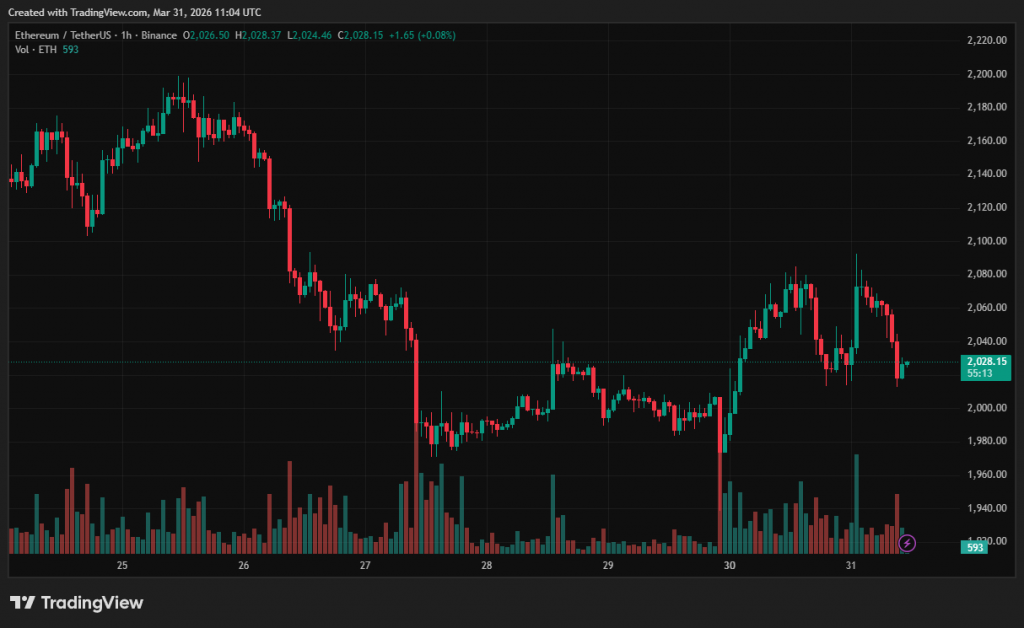Select the date label 27 on the time axis
The height and width of the screenshot is (628, 1024).
365,566
